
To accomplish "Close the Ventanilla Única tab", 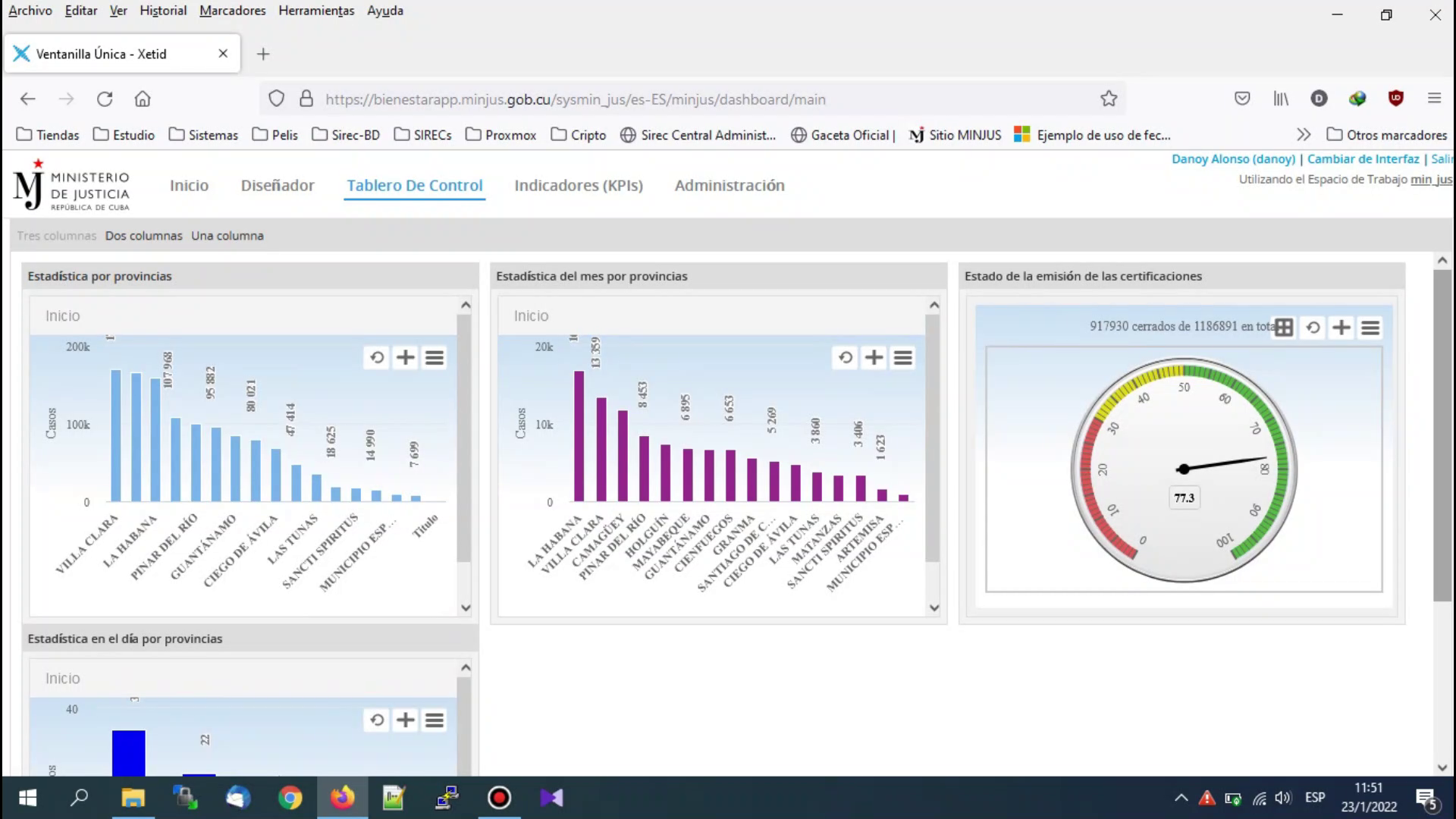I will [x=223, y=54].
